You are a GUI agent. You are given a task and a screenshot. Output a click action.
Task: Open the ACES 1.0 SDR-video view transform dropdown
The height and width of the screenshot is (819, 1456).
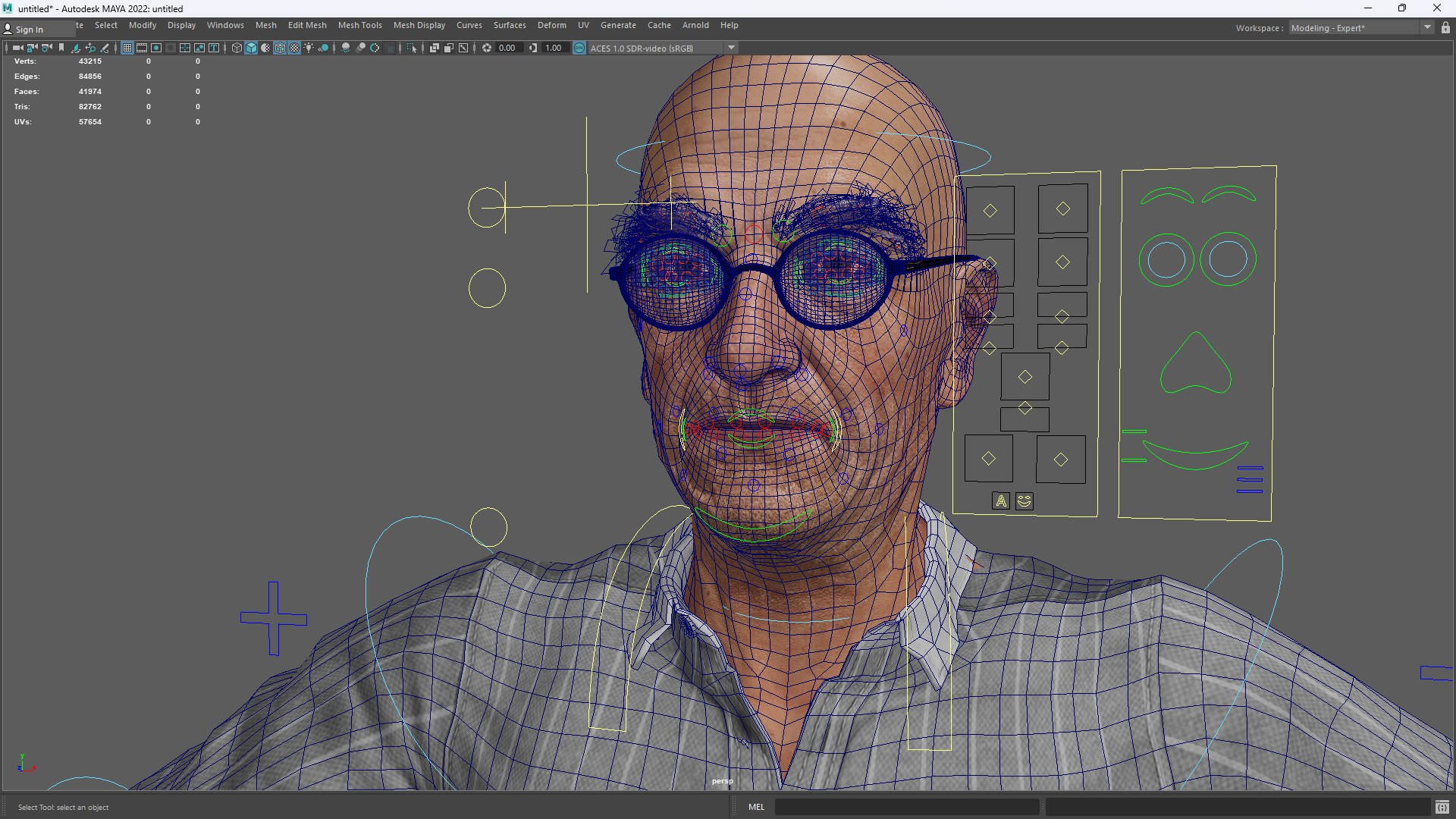click(x=663, y=48)
